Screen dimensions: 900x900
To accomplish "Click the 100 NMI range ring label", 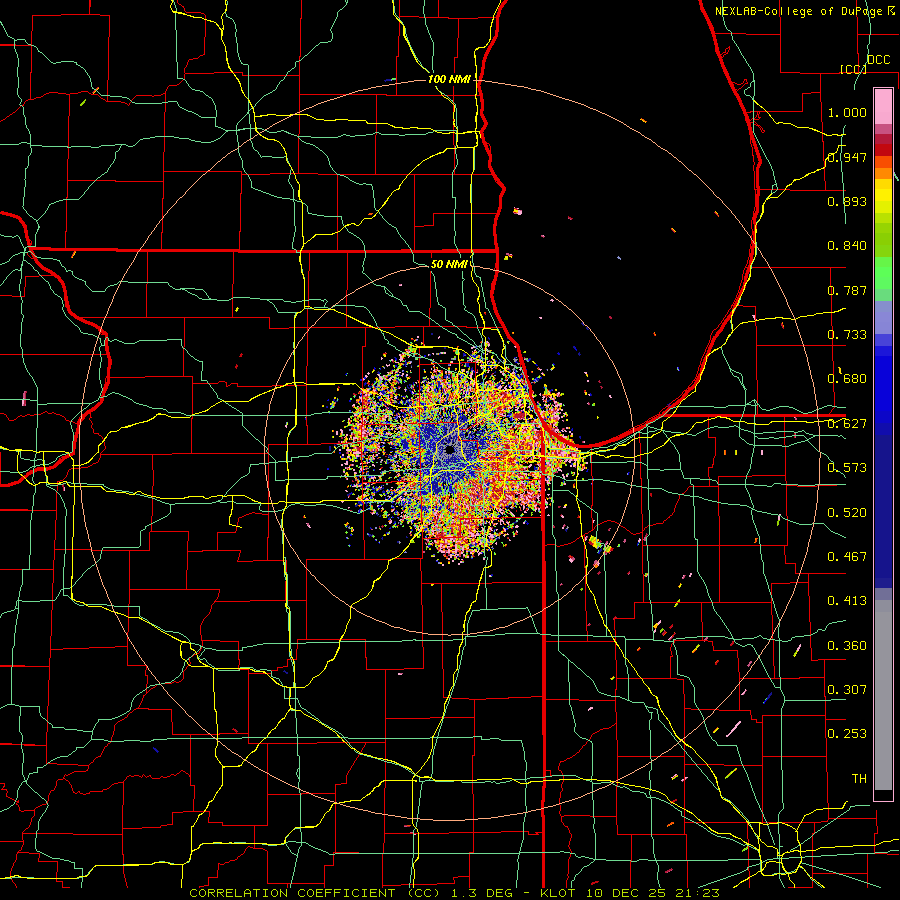I will click(449, 79).
